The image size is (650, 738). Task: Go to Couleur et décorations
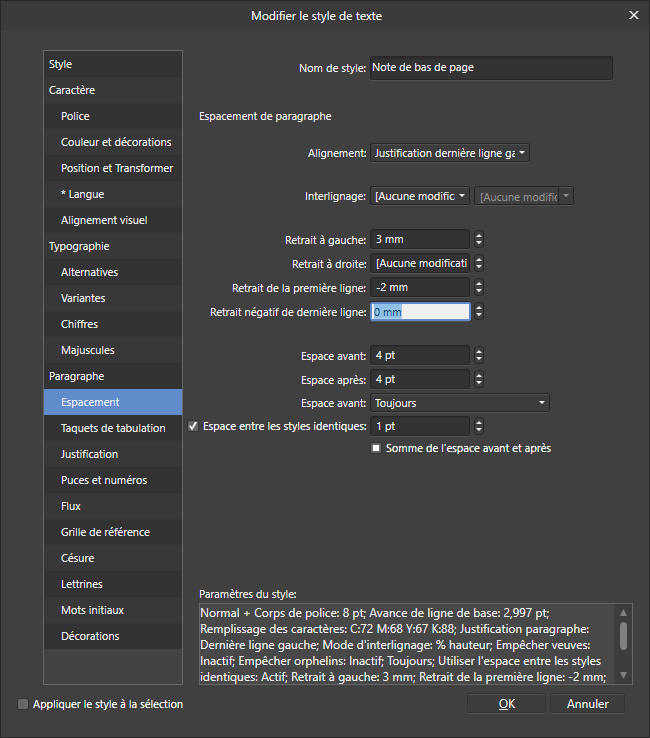113,142
